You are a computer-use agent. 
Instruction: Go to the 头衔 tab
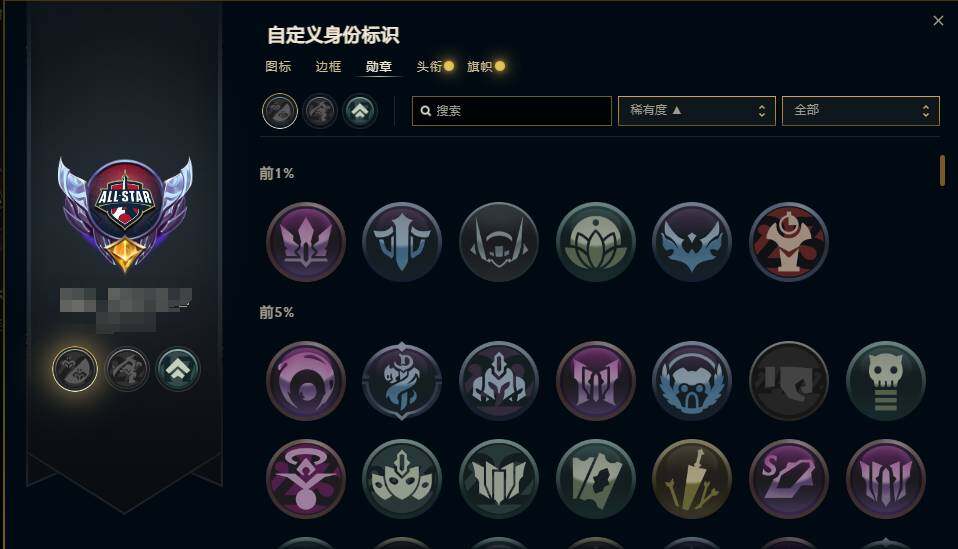[x=429, y=66]
